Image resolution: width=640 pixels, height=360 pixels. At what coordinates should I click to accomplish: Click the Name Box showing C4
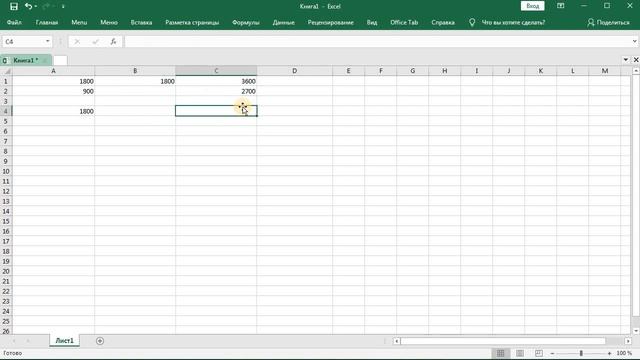tap(23, 42)
